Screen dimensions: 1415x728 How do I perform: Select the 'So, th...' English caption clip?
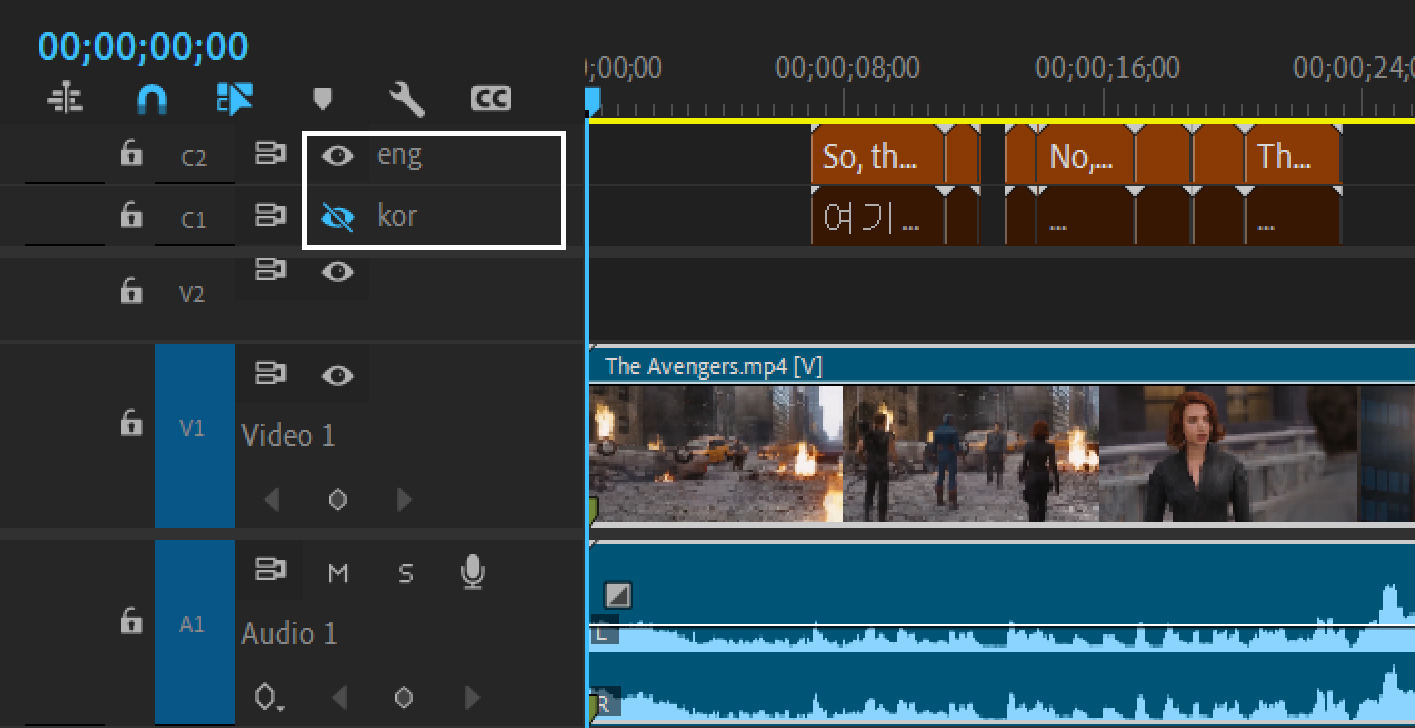878,156
